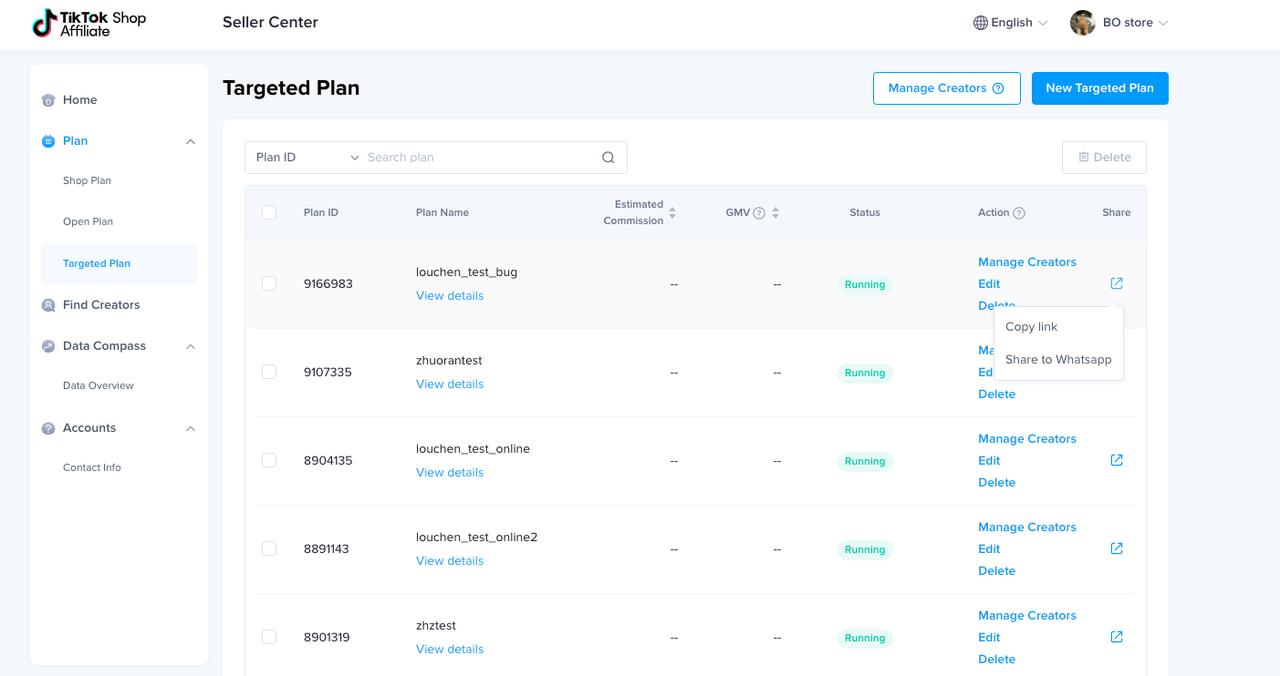Collapse the Data Compass sidebar section
The height and width of the screenshot is (676, 1280).
[190, 346]
